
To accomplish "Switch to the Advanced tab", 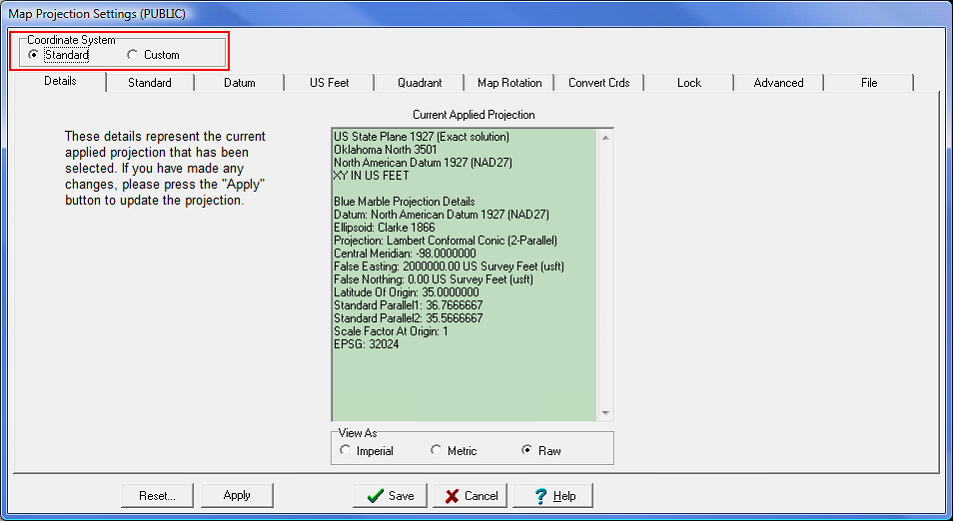I will tap(778, 83).
